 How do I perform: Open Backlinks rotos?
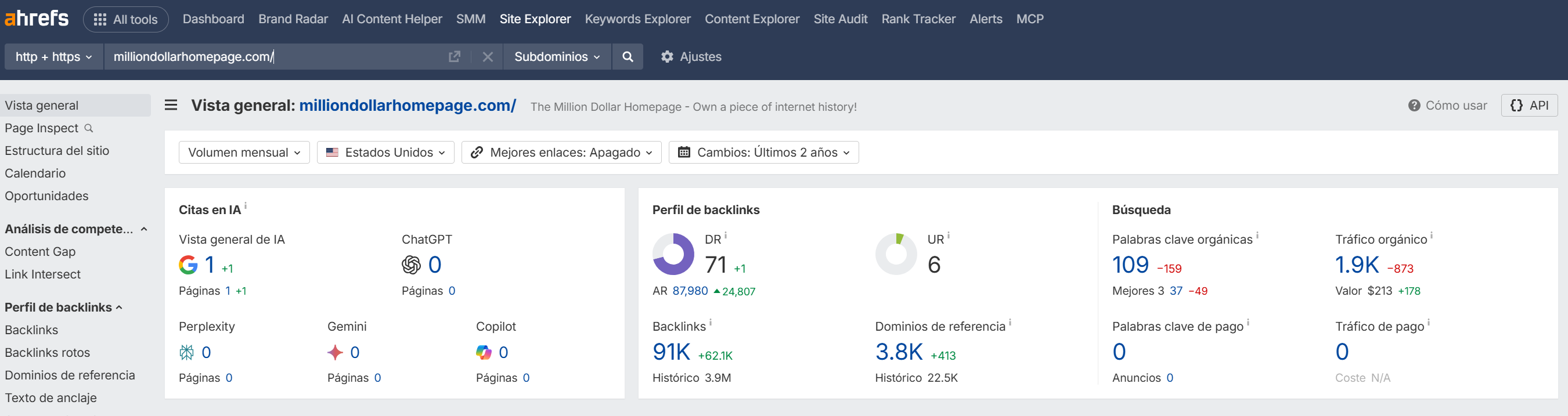pos(47,353)
